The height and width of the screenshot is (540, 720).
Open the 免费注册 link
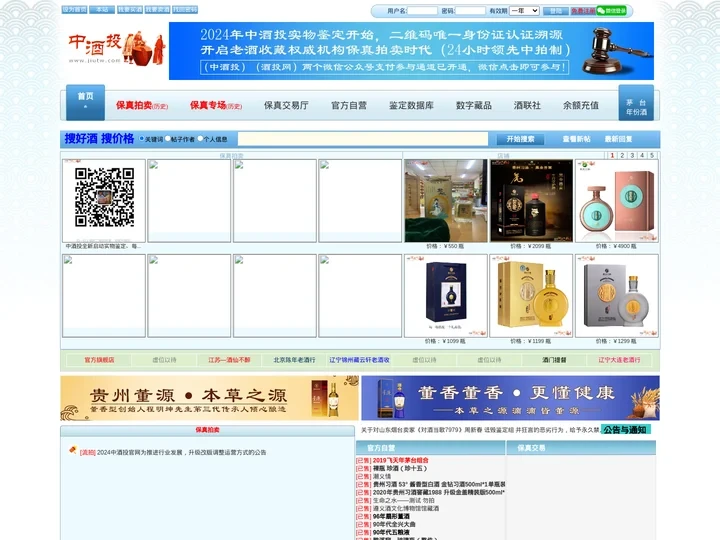583,11
